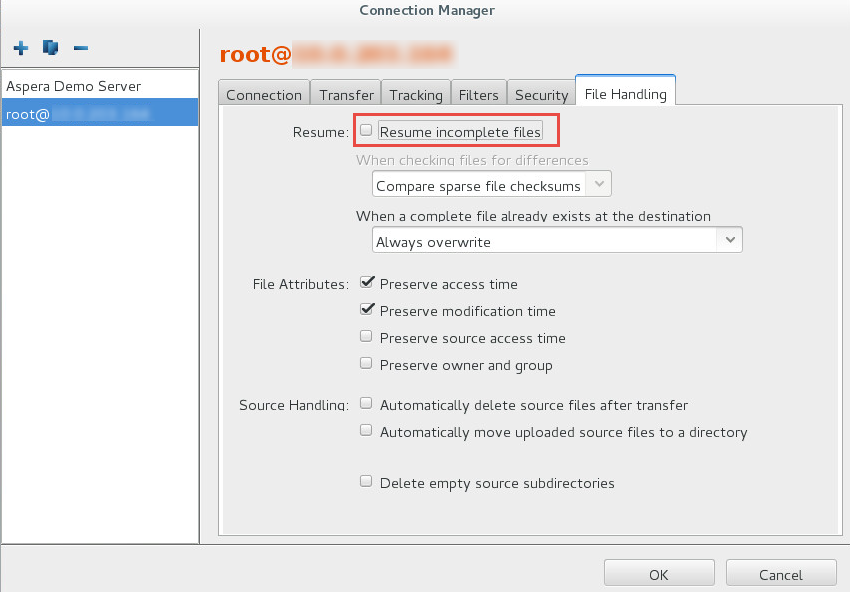This screenshot has width=850, height=592.
Task: Open the Transfer tab
Action: coord(345,93)
